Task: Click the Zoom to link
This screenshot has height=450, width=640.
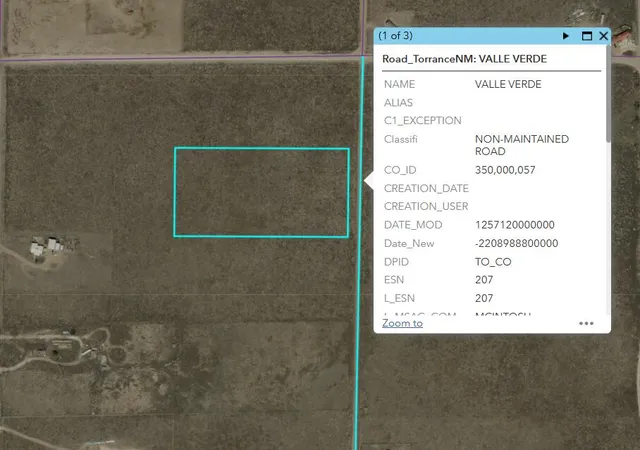Action: [x=402, y=323]
